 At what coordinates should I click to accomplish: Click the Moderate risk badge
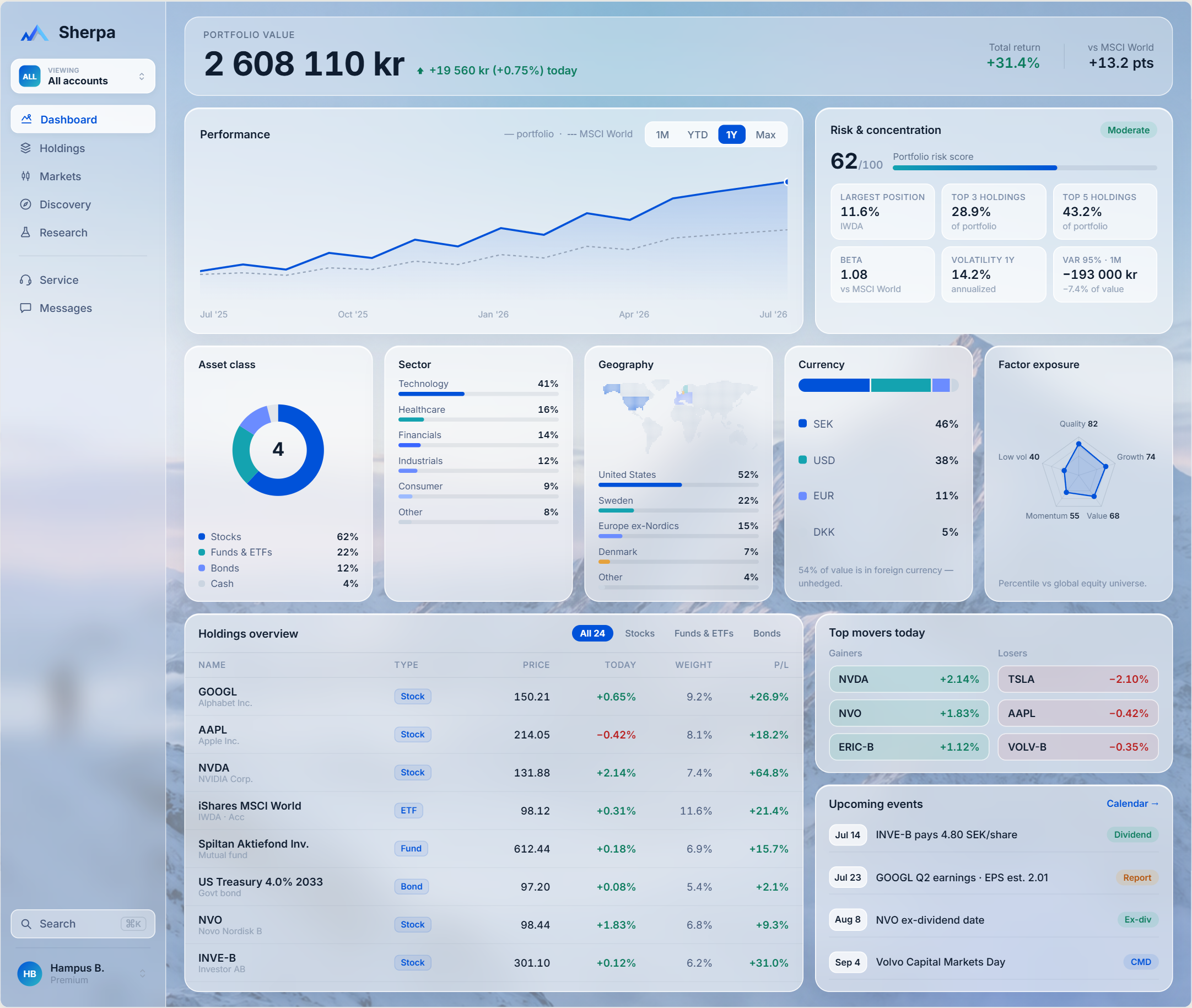(x=1128, y=130)
